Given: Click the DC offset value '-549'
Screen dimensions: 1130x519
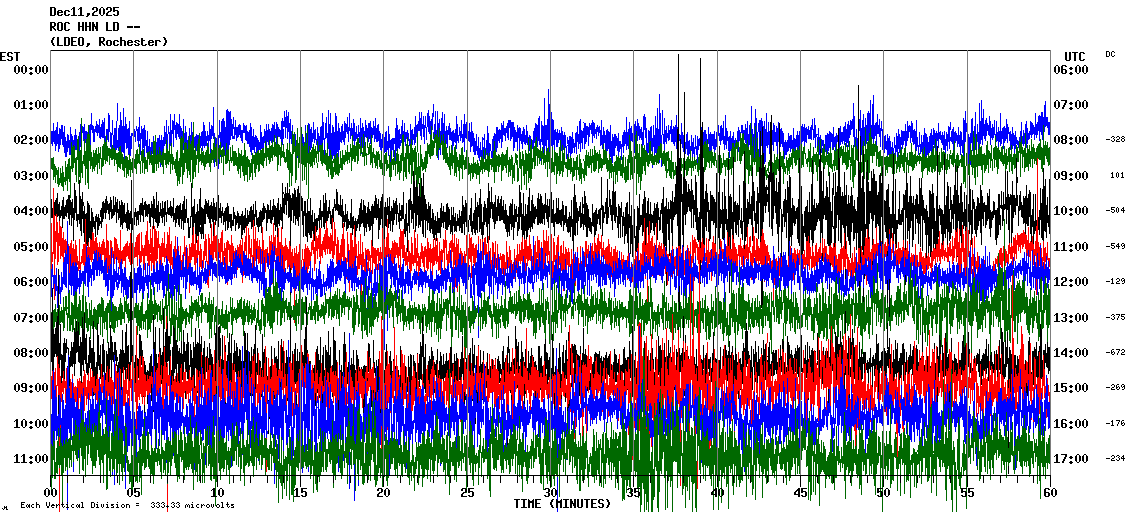Looking at the screenshot, I should [1116, 246].
